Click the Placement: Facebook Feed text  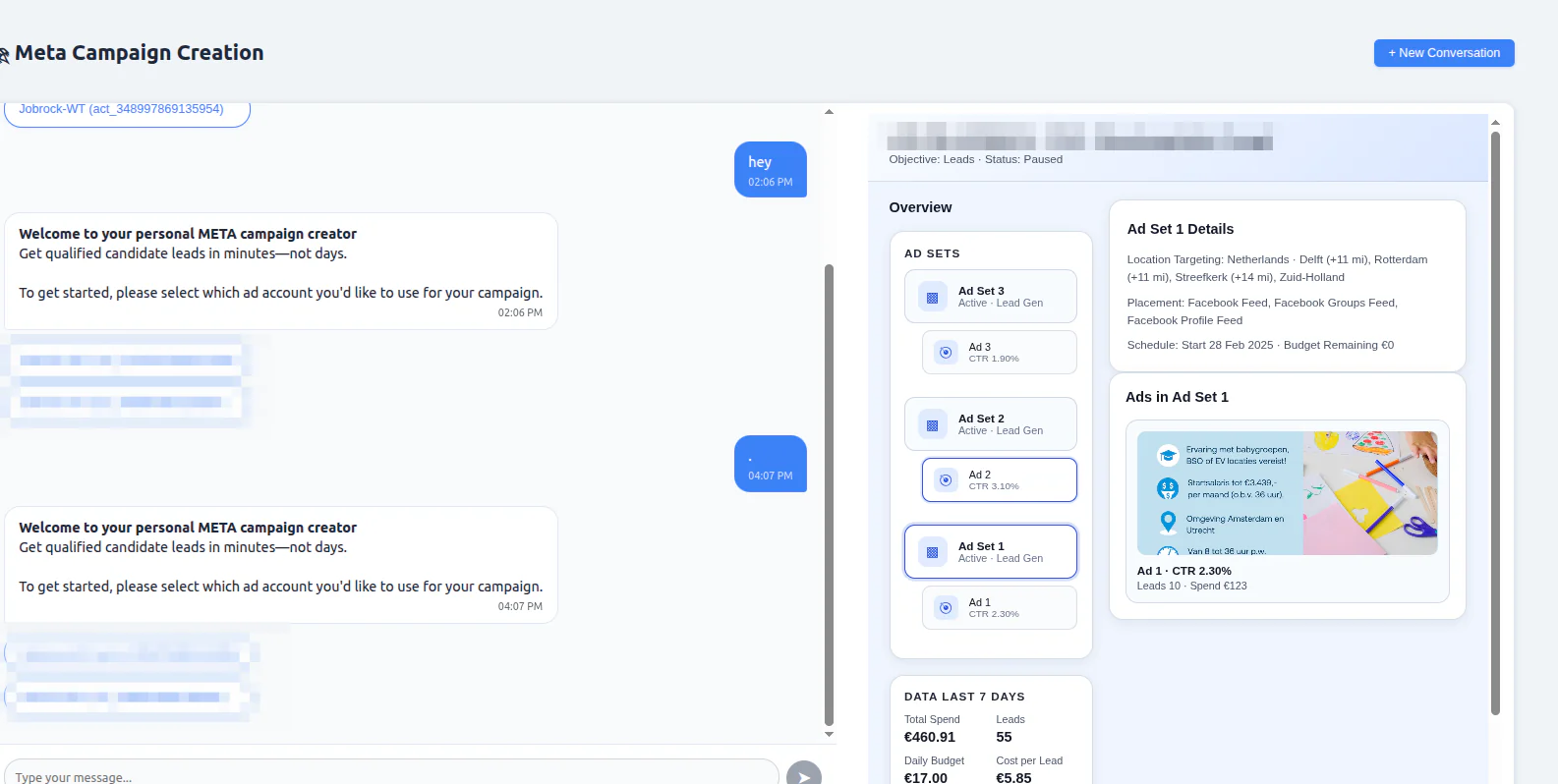click(x=1262, y=311)
